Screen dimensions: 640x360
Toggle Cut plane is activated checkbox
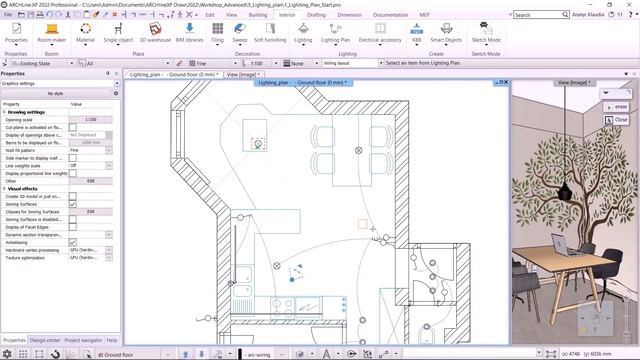pos(73,127)
